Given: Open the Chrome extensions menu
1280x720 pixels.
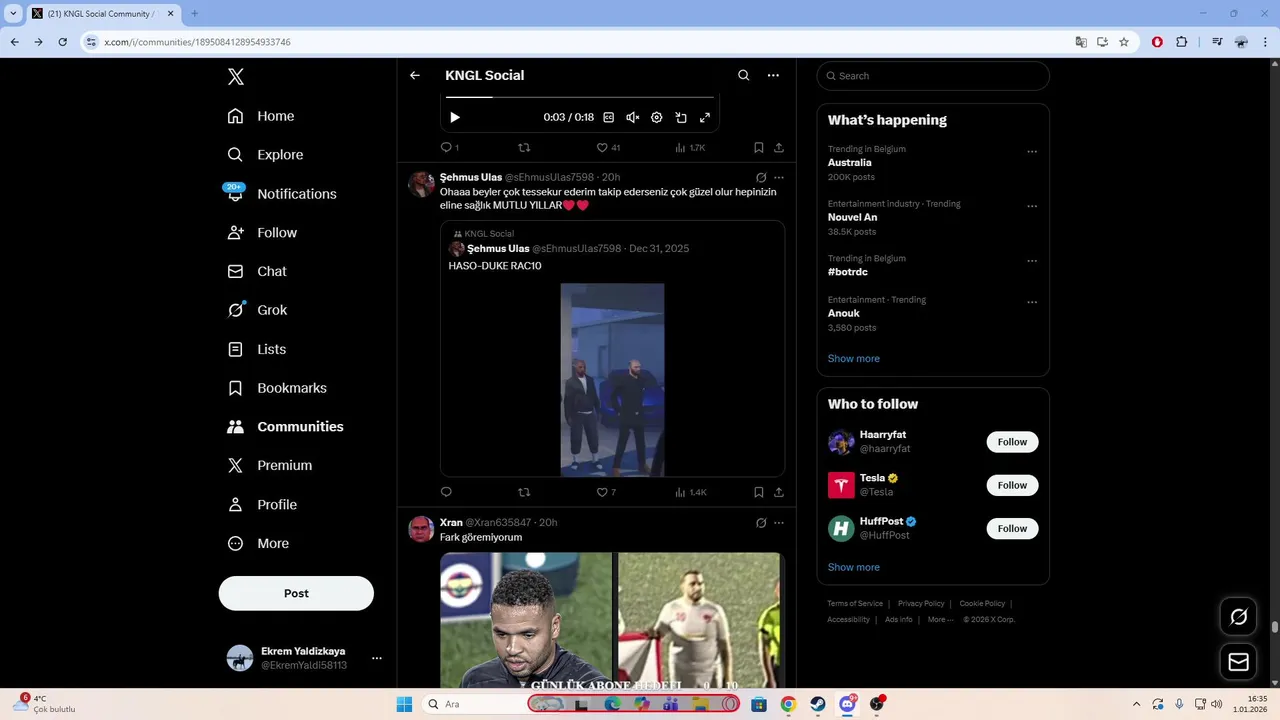Looking at the screenshot, I should (x=1182, y=42).
